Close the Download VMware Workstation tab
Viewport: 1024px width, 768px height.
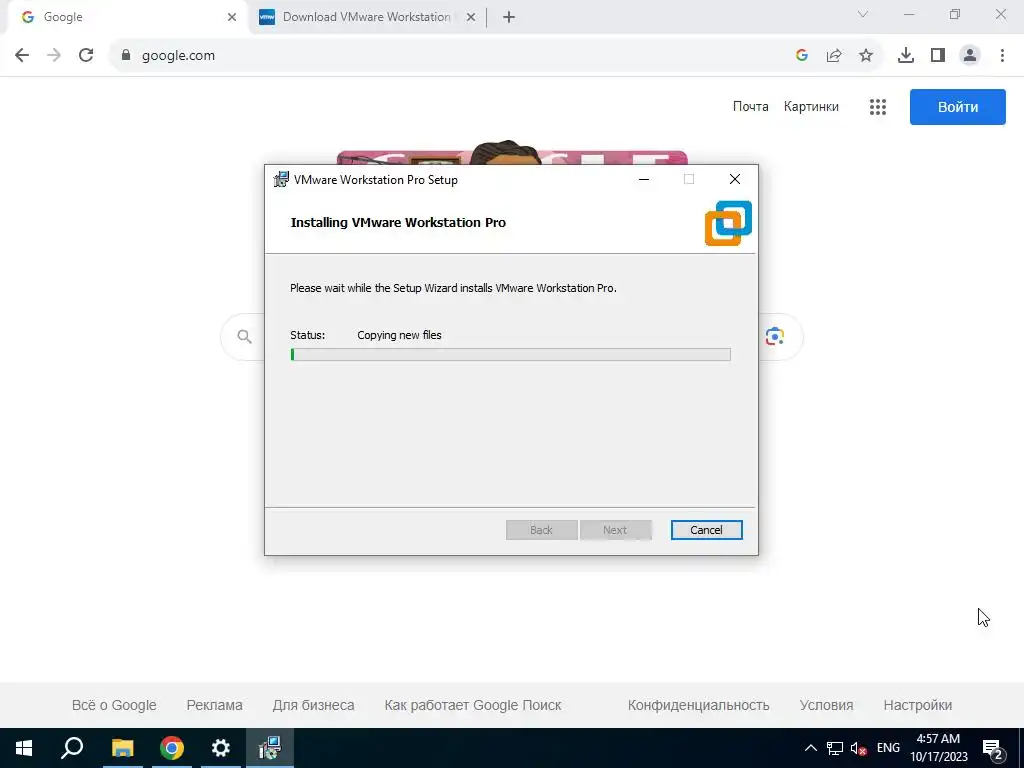[470, 18]
